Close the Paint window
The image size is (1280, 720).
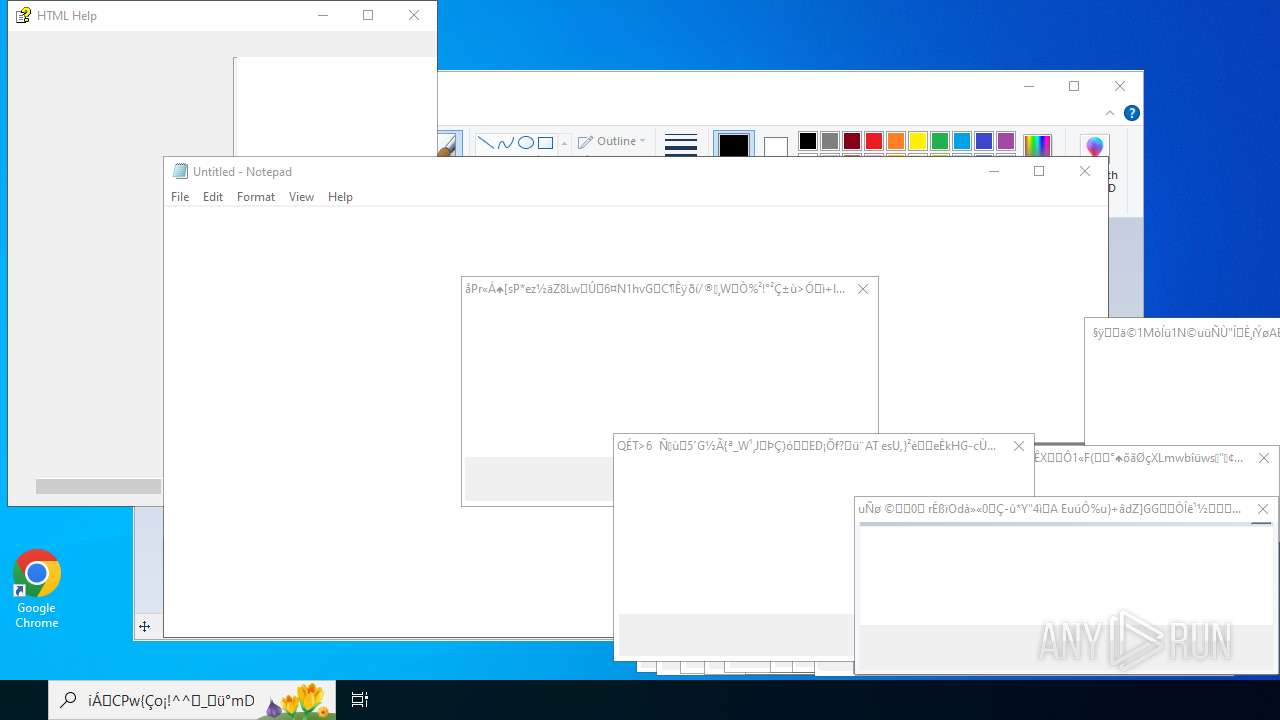[x=1120, y=86]
